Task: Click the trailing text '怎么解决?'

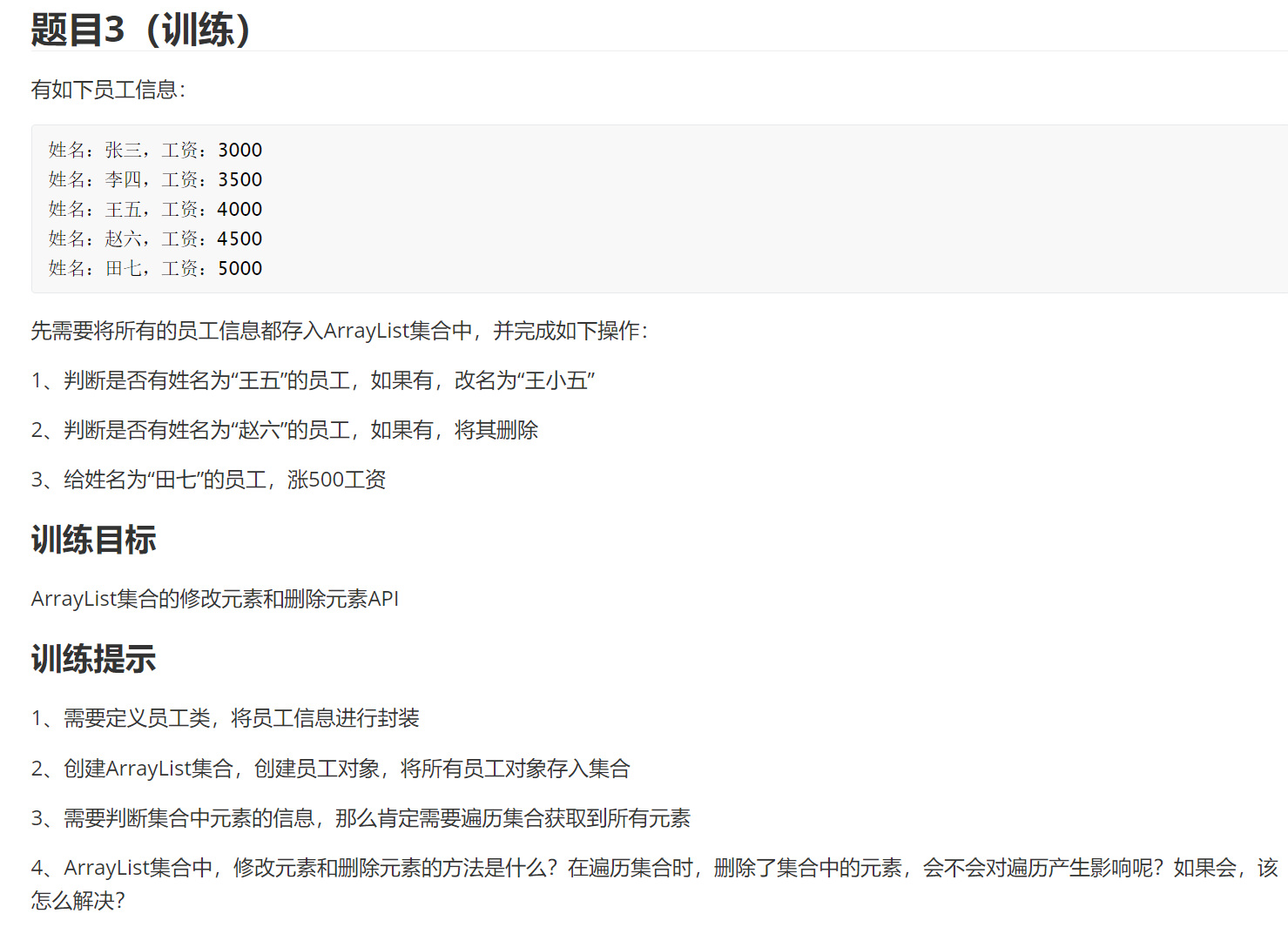Action: 78,901
